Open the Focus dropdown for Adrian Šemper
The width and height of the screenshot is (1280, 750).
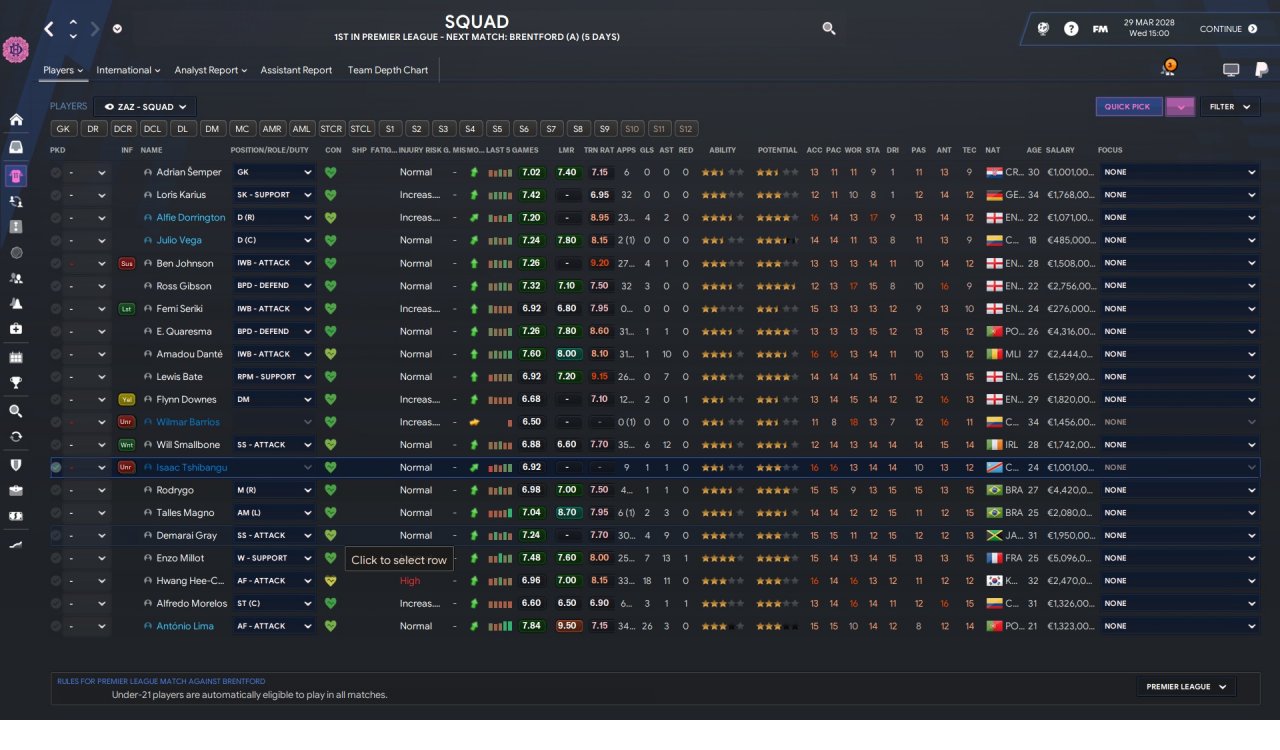coord(1179,172)
